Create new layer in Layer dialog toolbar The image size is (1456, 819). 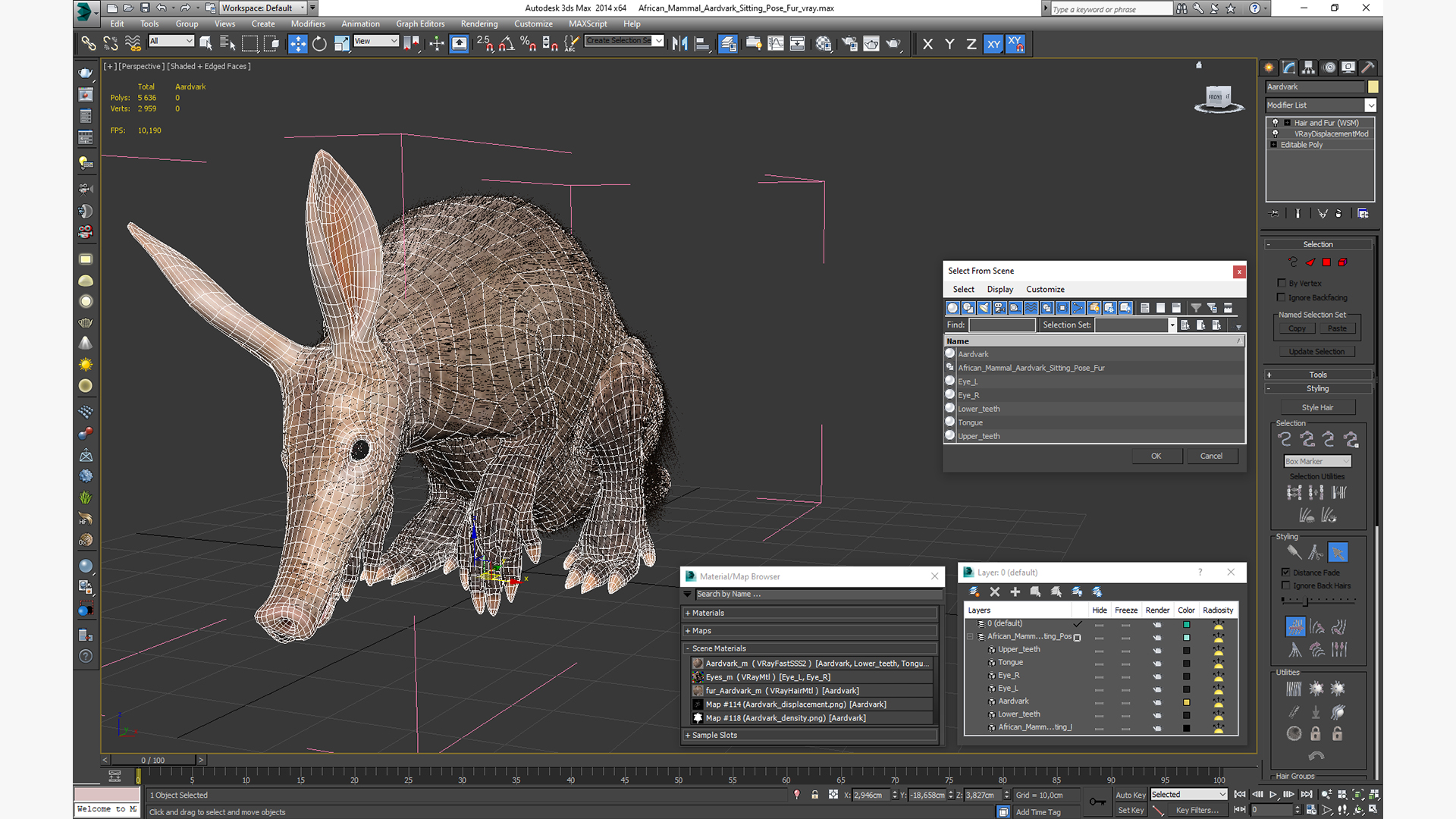click(974, 591)
